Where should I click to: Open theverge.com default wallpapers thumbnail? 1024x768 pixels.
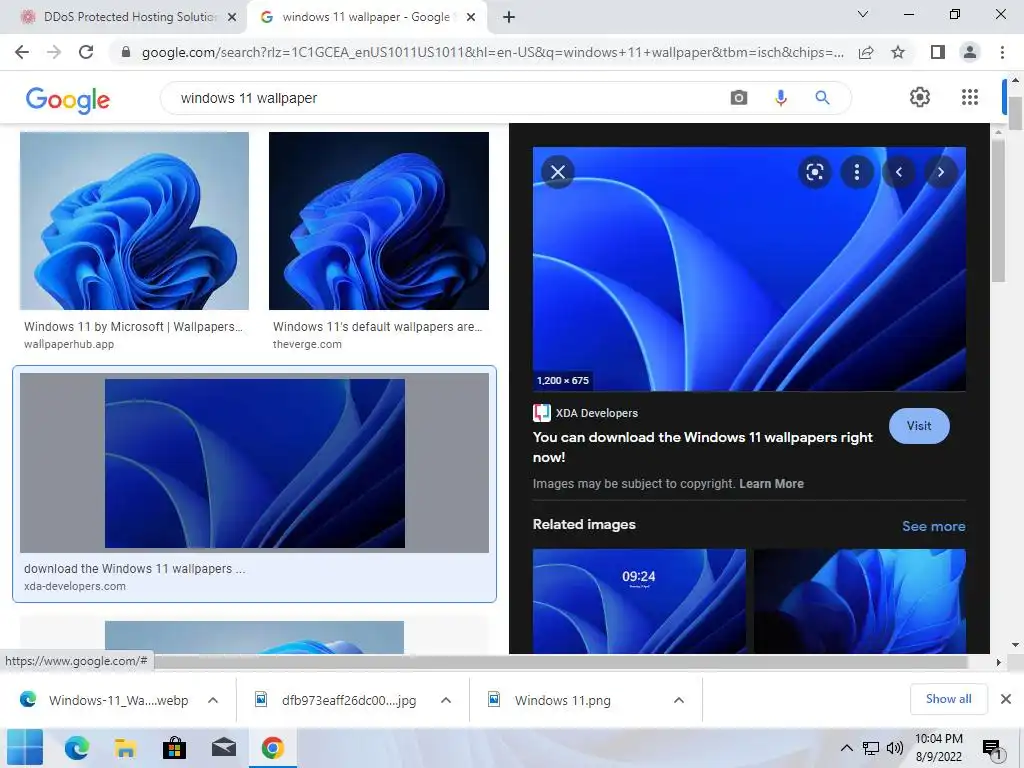(379, 221)
